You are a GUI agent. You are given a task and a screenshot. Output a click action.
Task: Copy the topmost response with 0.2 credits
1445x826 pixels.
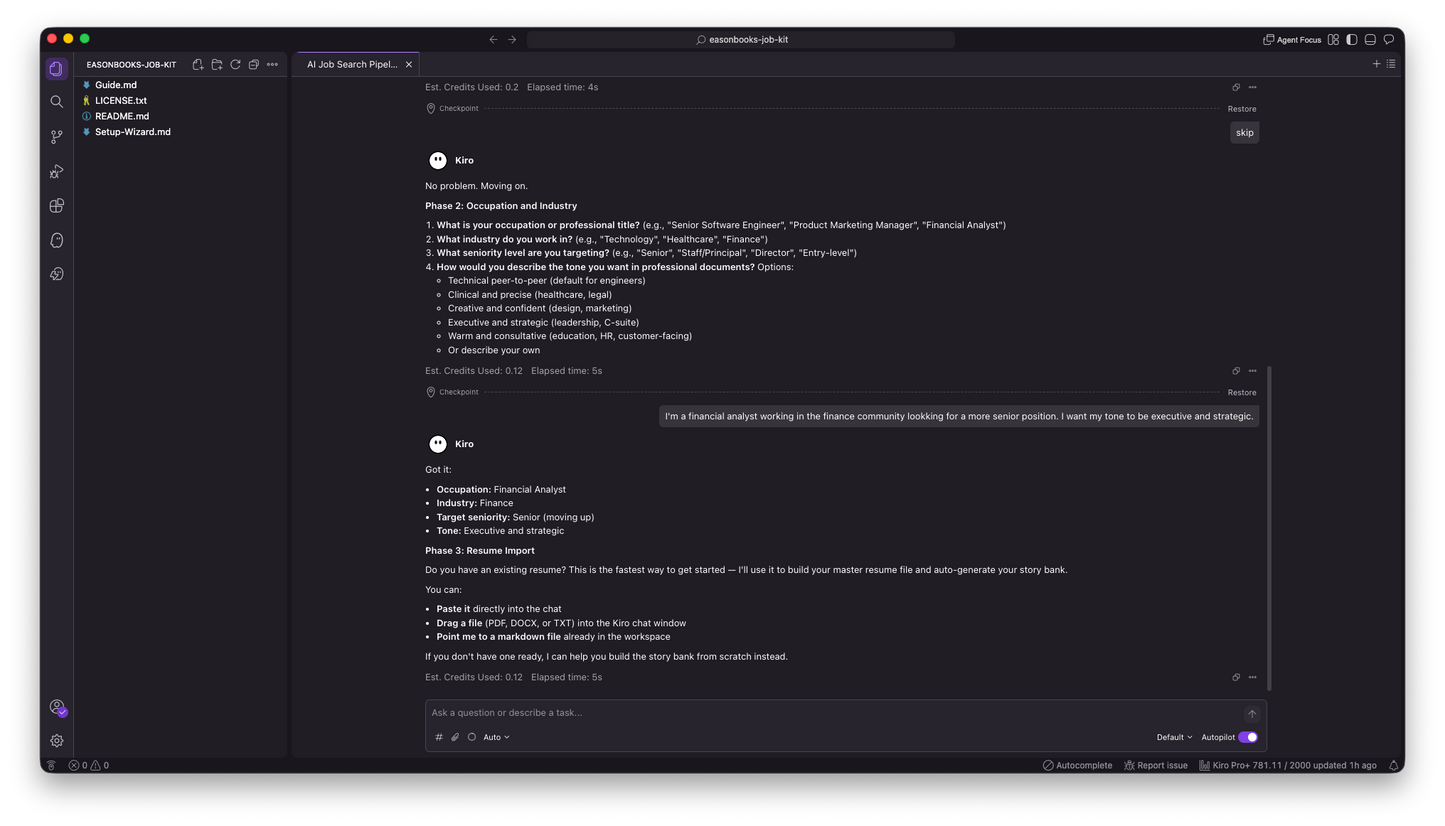(x=1236, y=87)
